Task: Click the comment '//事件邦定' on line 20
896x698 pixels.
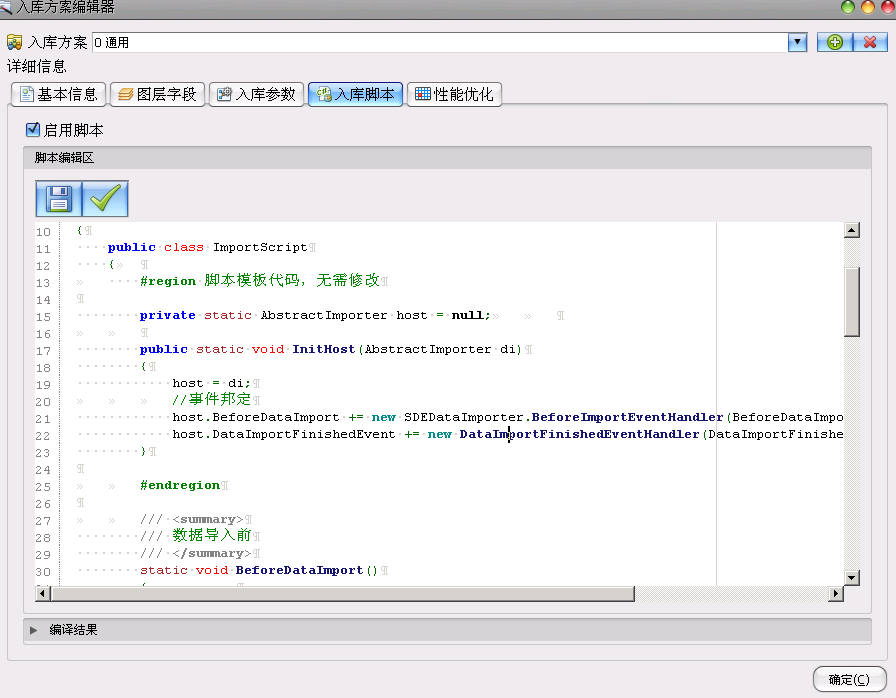Action: coord(211,399)
